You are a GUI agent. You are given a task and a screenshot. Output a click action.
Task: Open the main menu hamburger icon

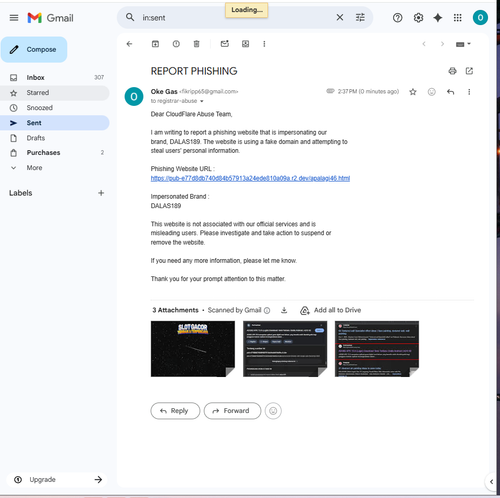pos(14,18)
